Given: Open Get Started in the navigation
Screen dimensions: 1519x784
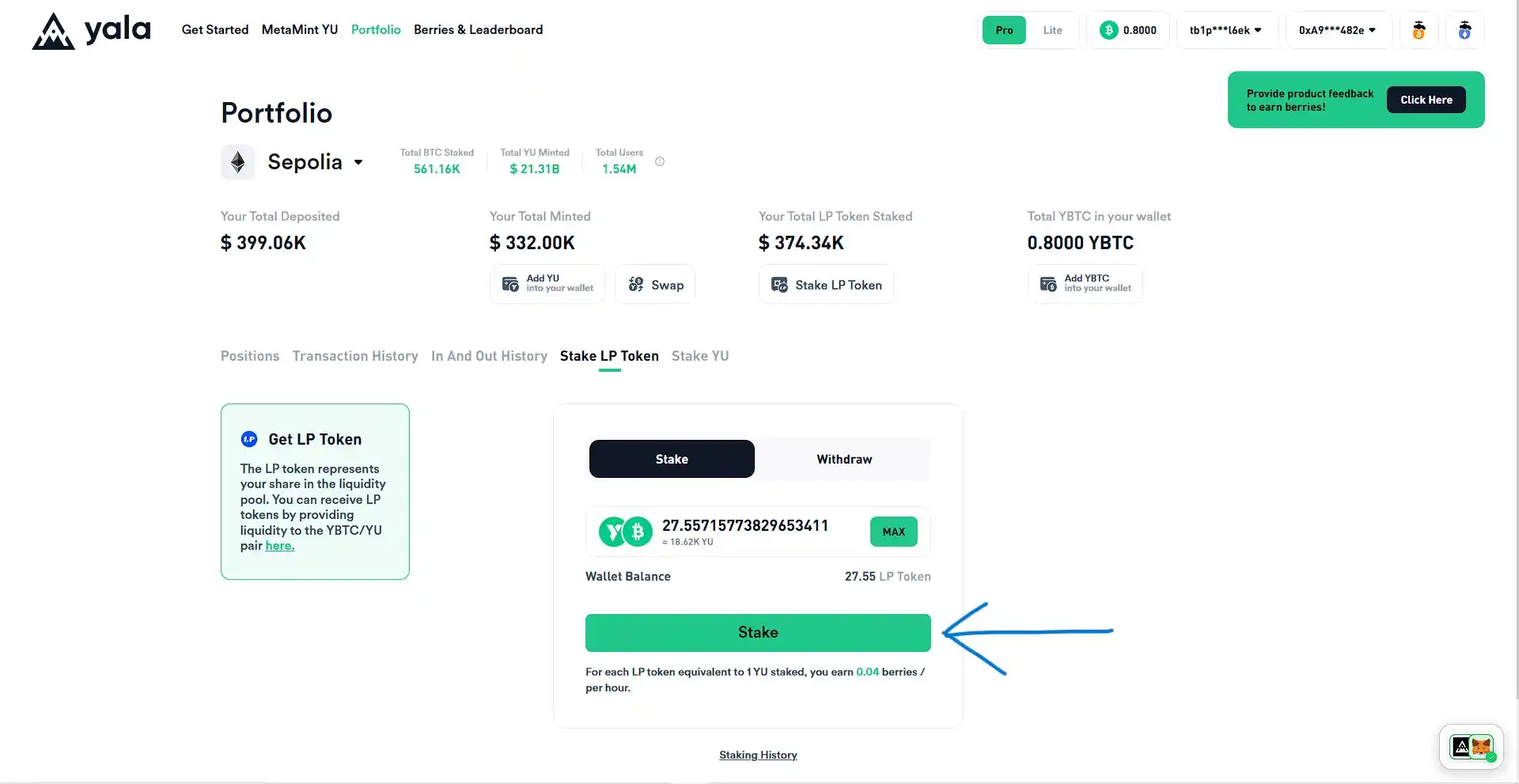Looking at the screenshot, I should tap(215, 29).
